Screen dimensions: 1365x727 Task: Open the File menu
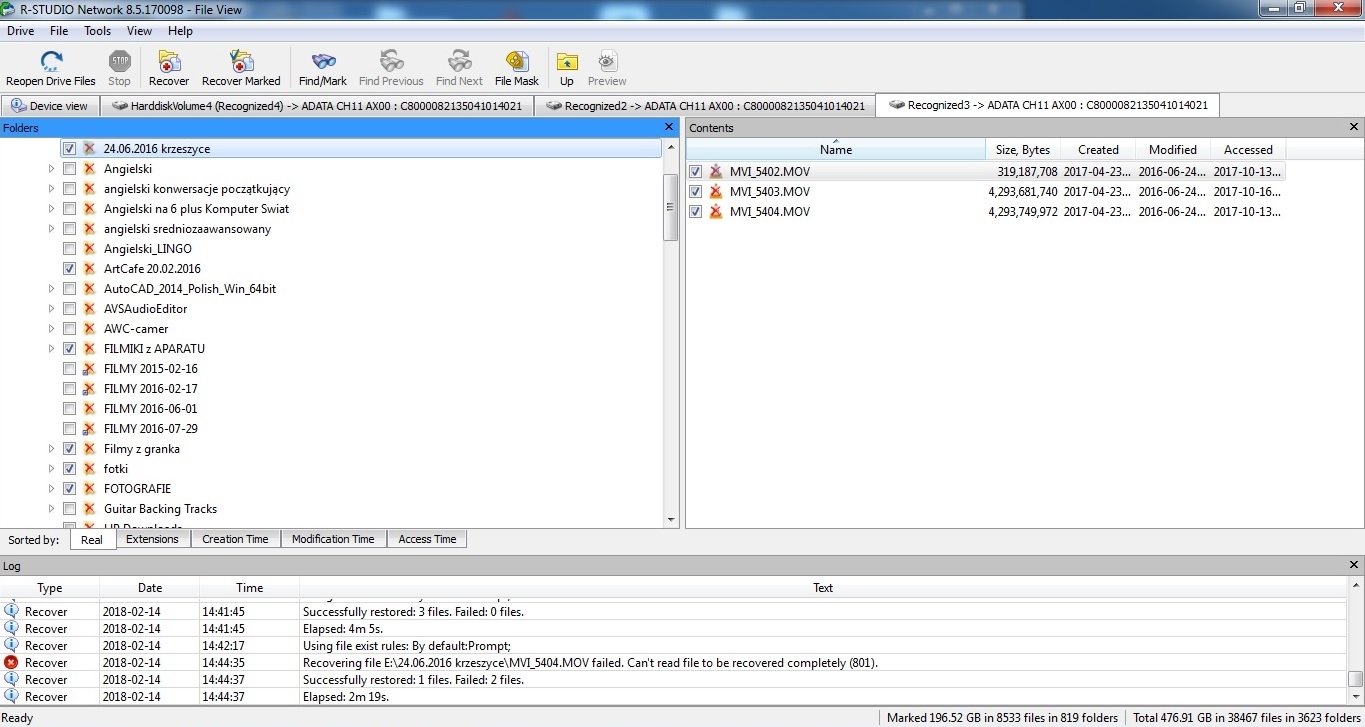click(x=59, y=31)
